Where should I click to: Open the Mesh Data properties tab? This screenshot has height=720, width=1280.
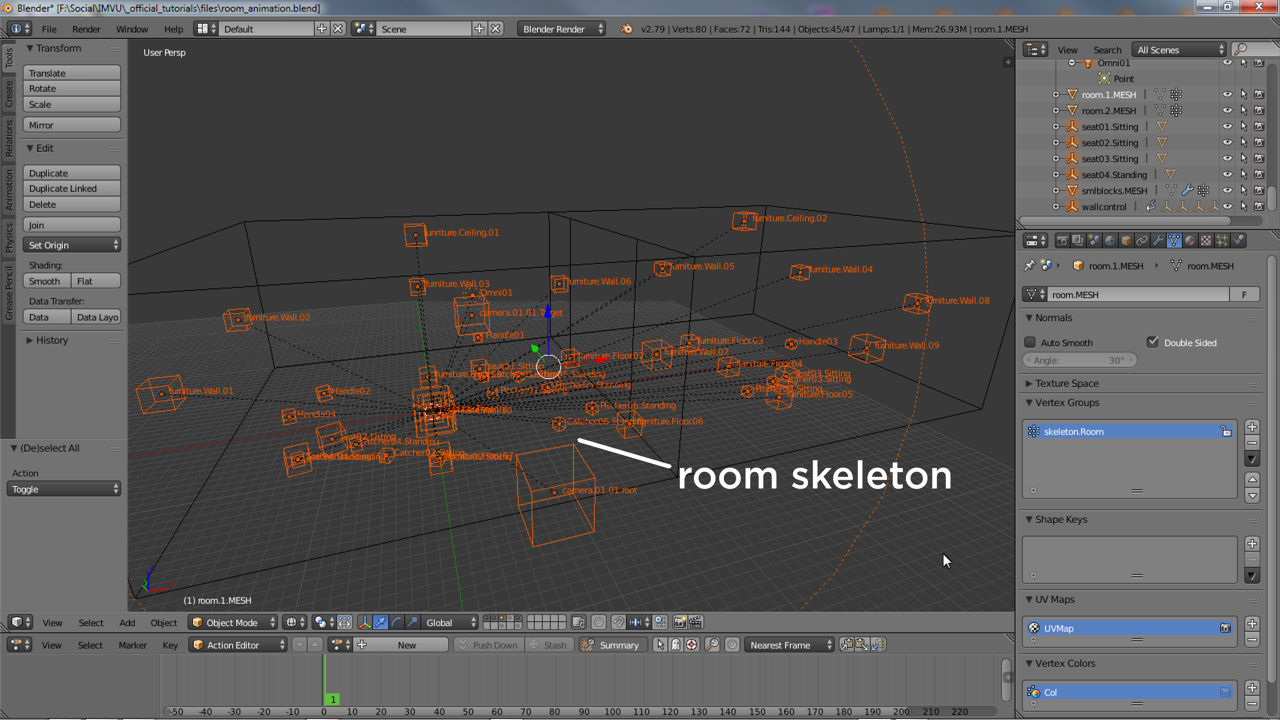tap(1174, 240)
